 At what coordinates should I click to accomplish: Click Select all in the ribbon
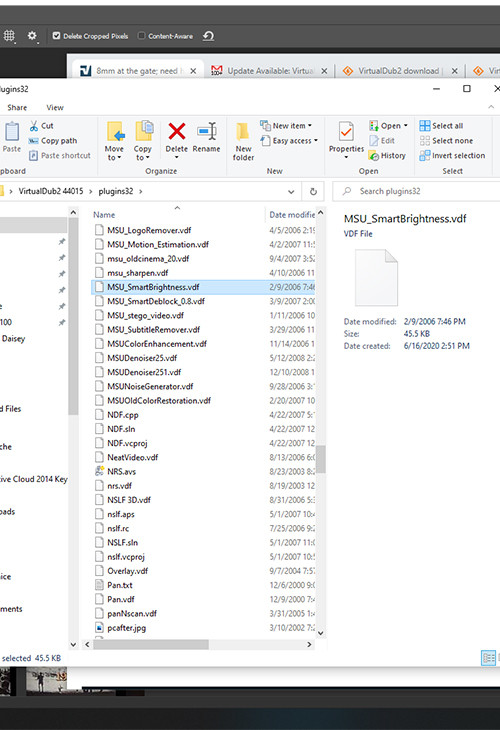[441, 126]
